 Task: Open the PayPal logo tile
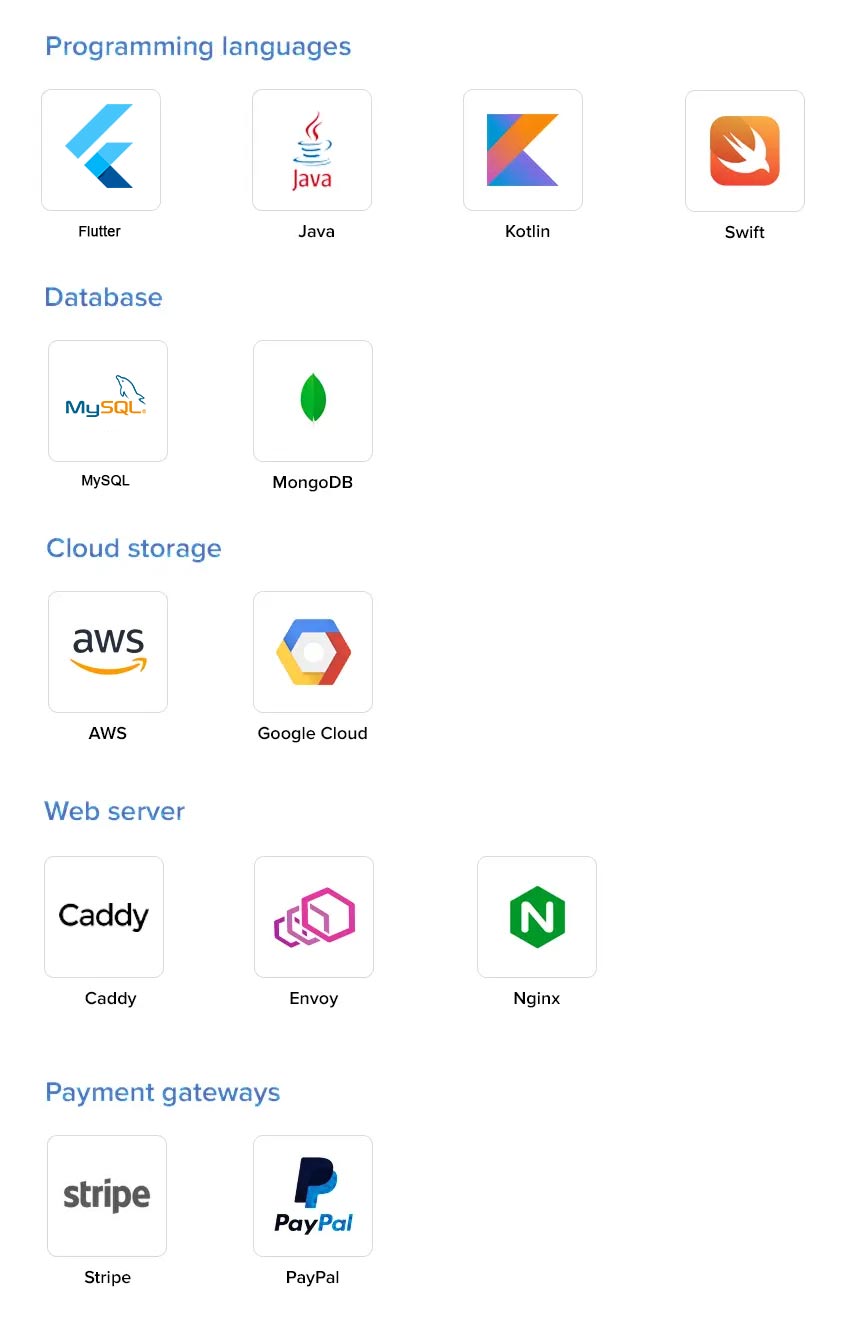click(313, 1196)
